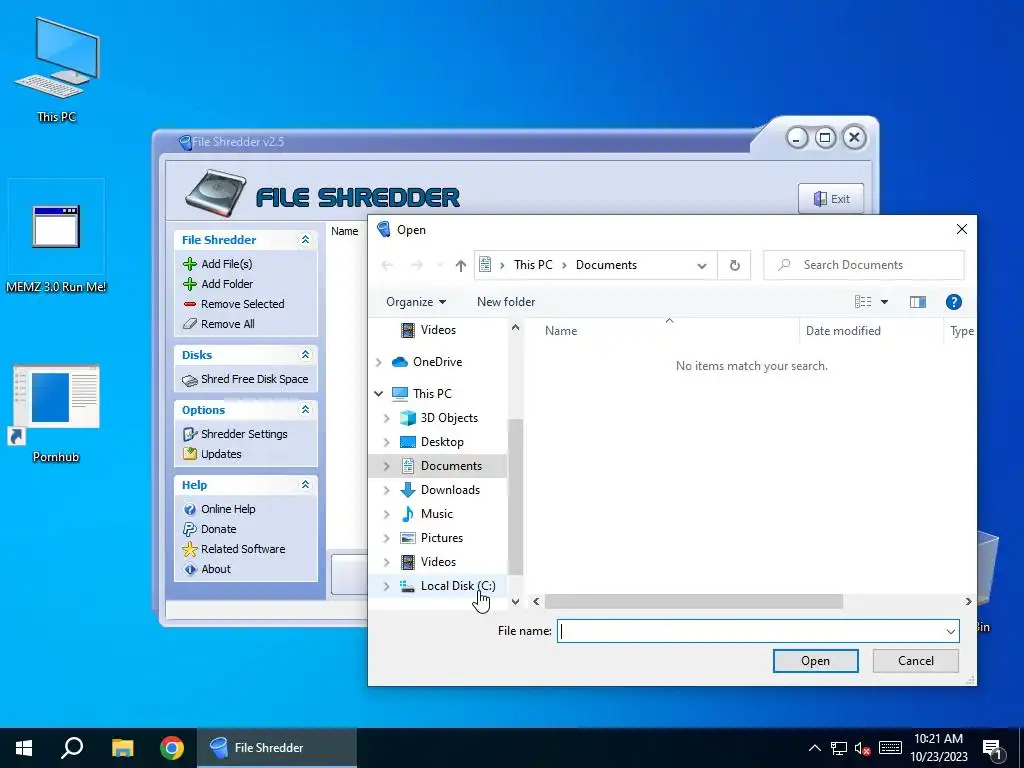Viewport: 1024px width, 768px height.
Task: Expand the OneDrive tree node
Action: coord(378,362)
